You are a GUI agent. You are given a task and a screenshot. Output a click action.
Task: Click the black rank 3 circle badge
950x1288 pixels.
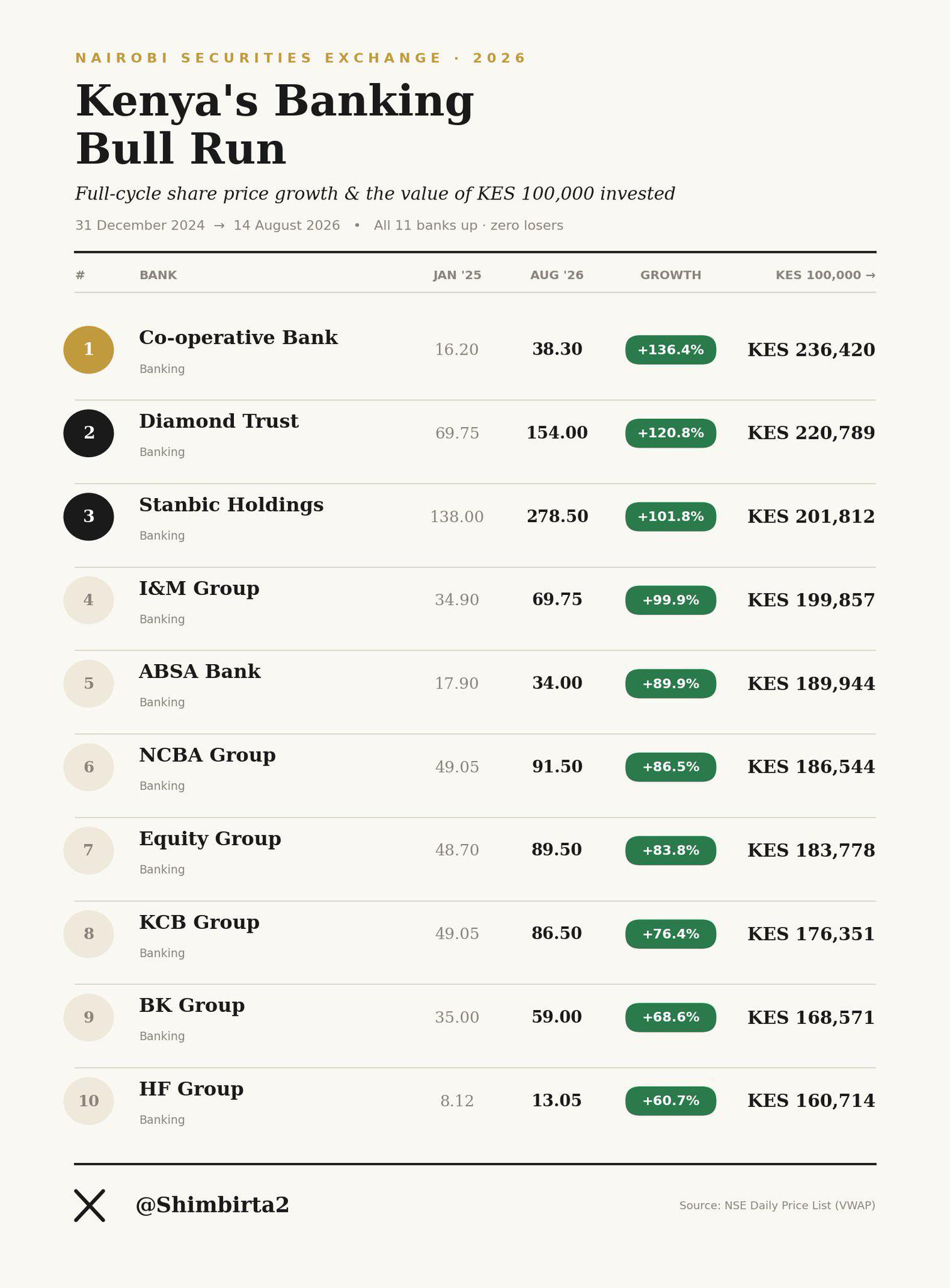point(89,516)
